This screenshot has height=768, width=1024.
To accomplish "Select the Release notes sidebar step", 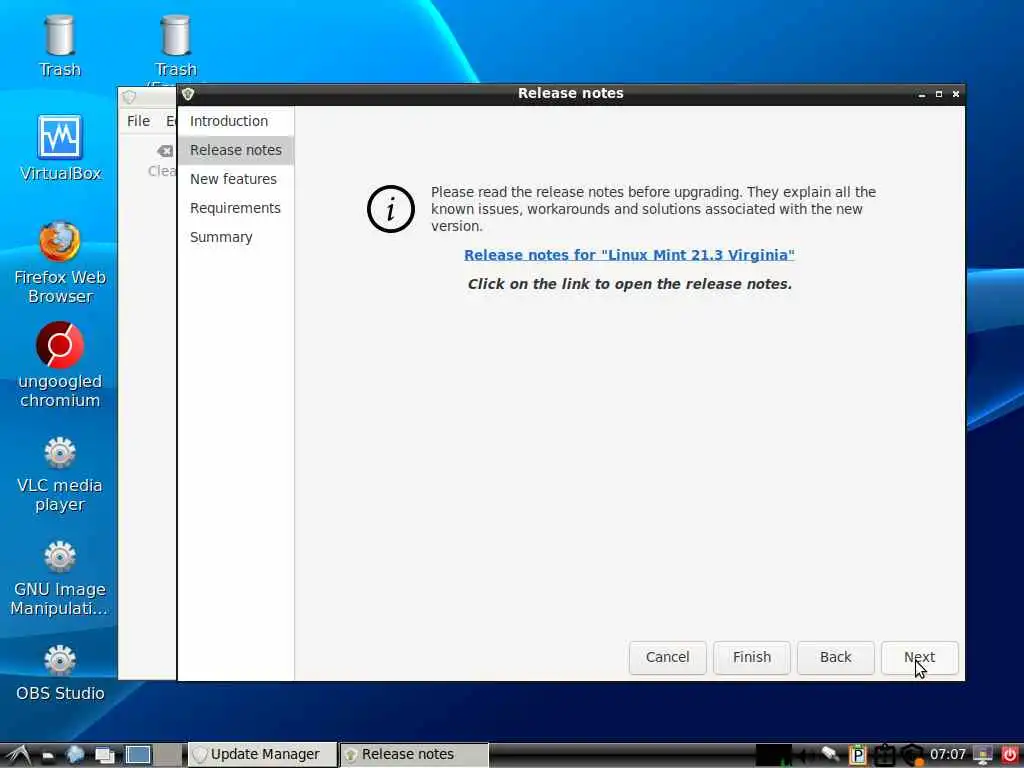I will click(x=236, y=150).
